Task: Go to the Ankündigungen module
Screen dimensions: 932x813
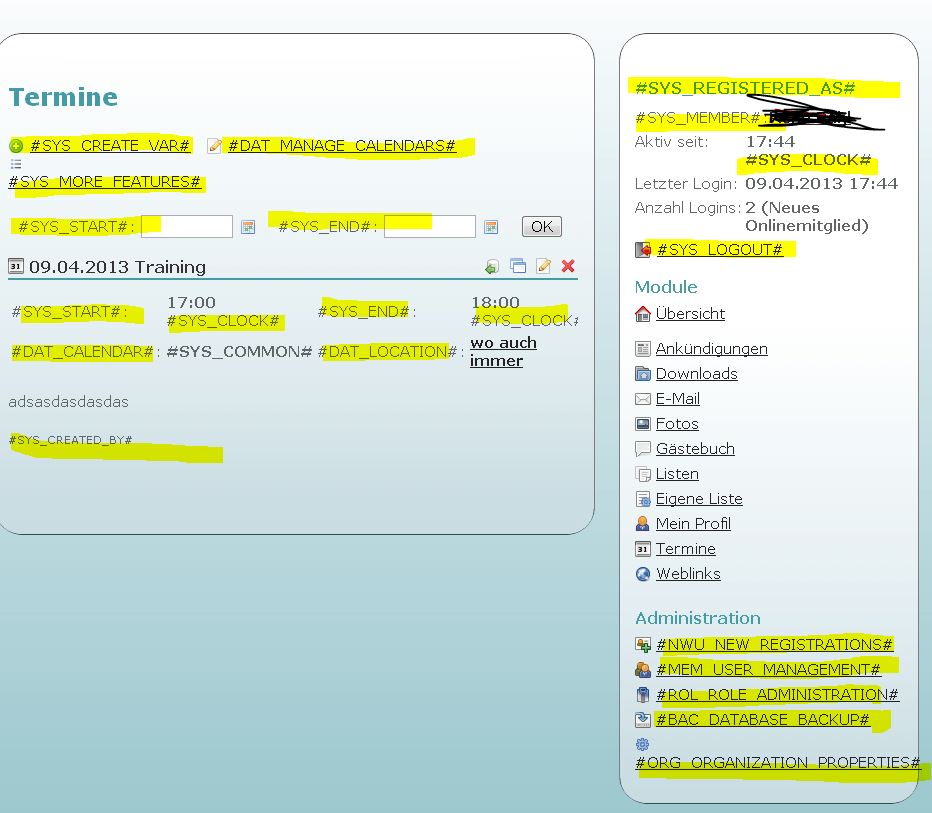Action: [x=711, y=349]
